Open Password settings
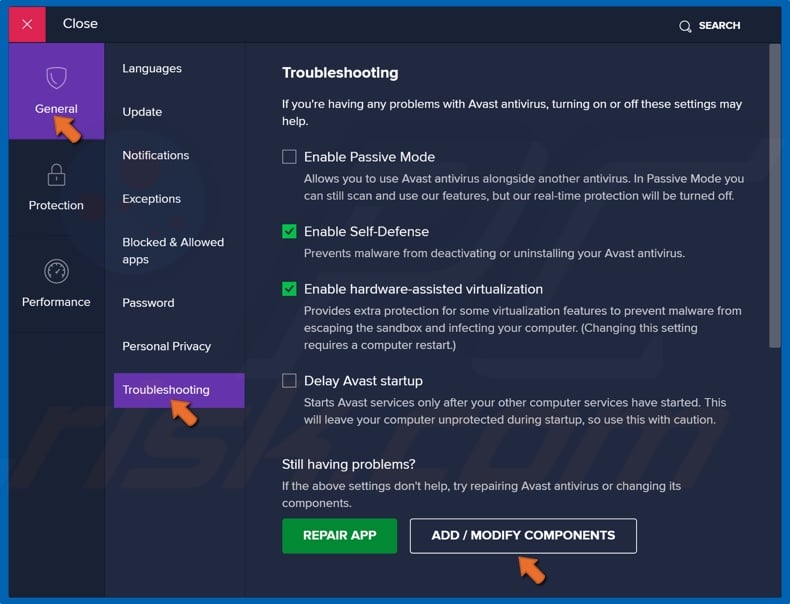This screenshot has height=604, width=790. pyautogui.click(x=148, y=303)
